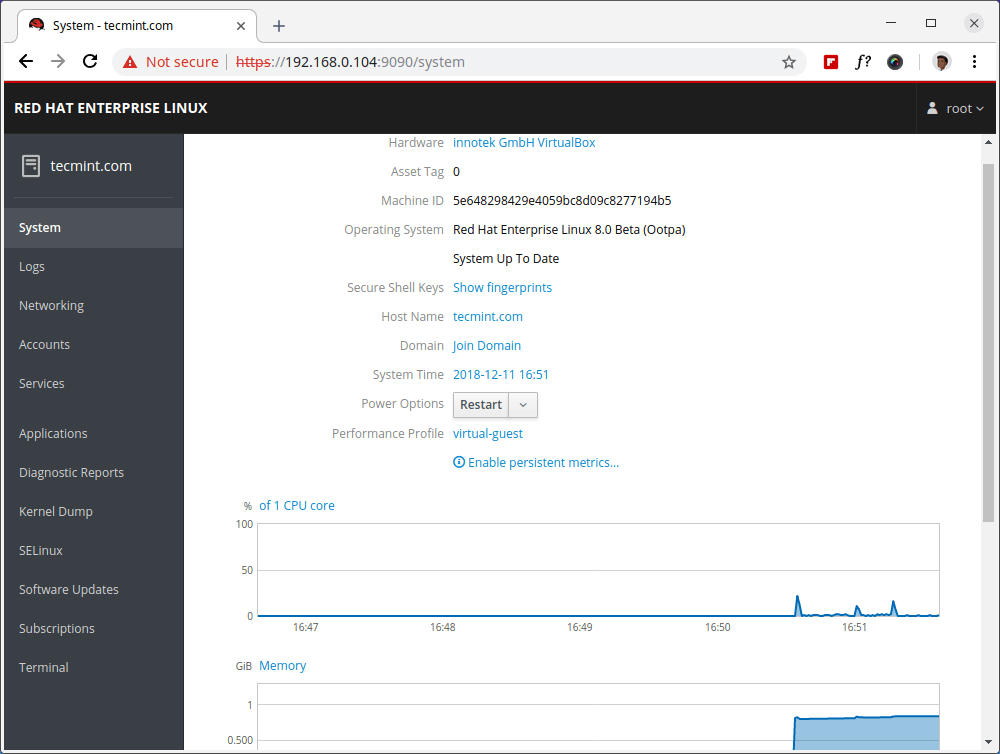Viewport: 1000px width, 754px height.
Task: Select Terminal from the sidebar
Action: [x=44, y=668]
